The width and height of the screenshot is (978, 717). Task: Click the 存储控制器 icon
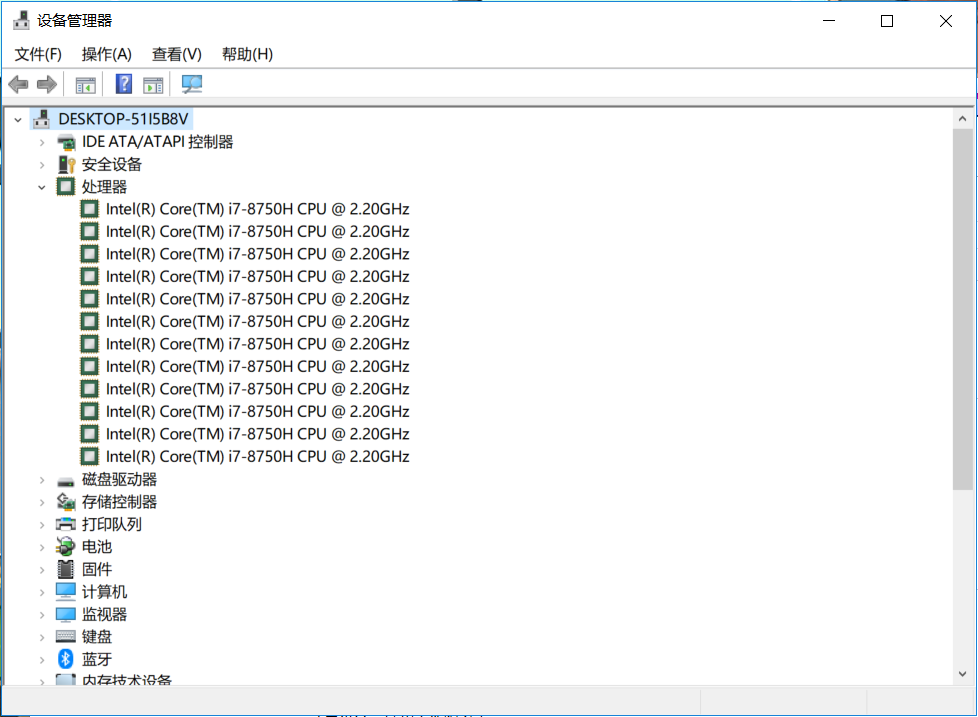click(x=66, y=501)
